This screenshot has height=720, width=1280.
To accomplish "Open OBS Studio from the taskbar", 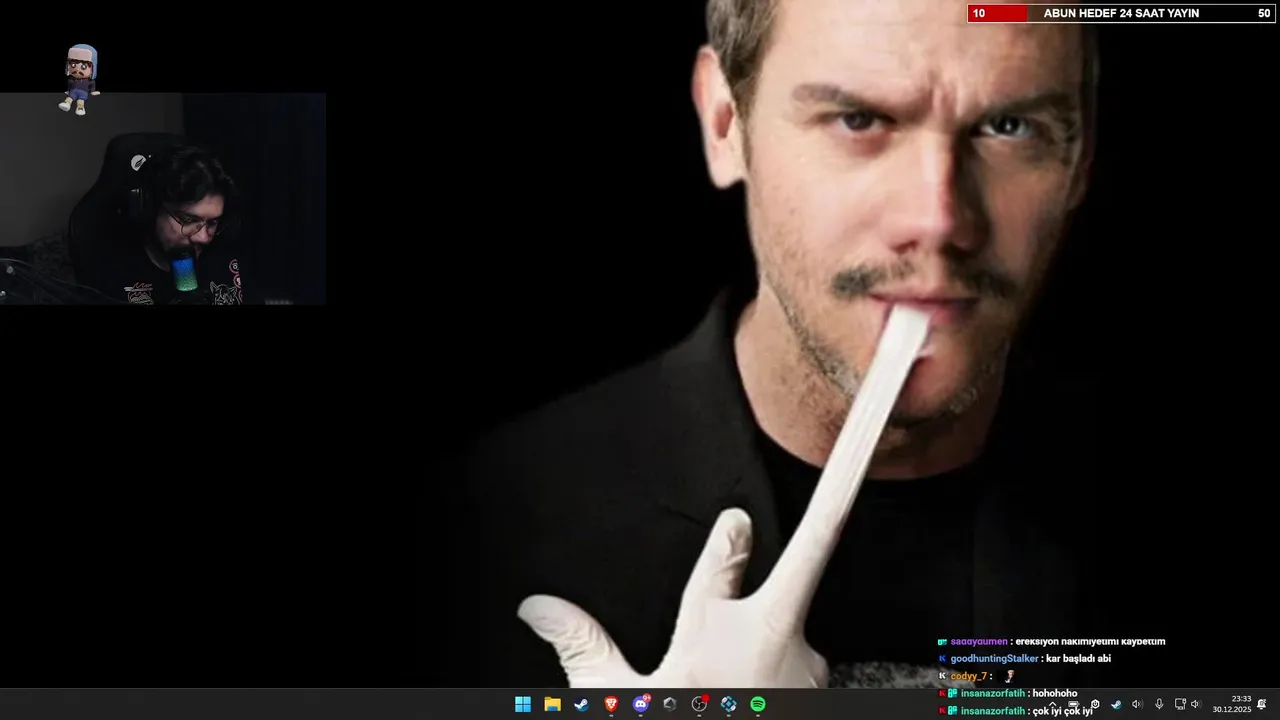I will tap(699, 704).
